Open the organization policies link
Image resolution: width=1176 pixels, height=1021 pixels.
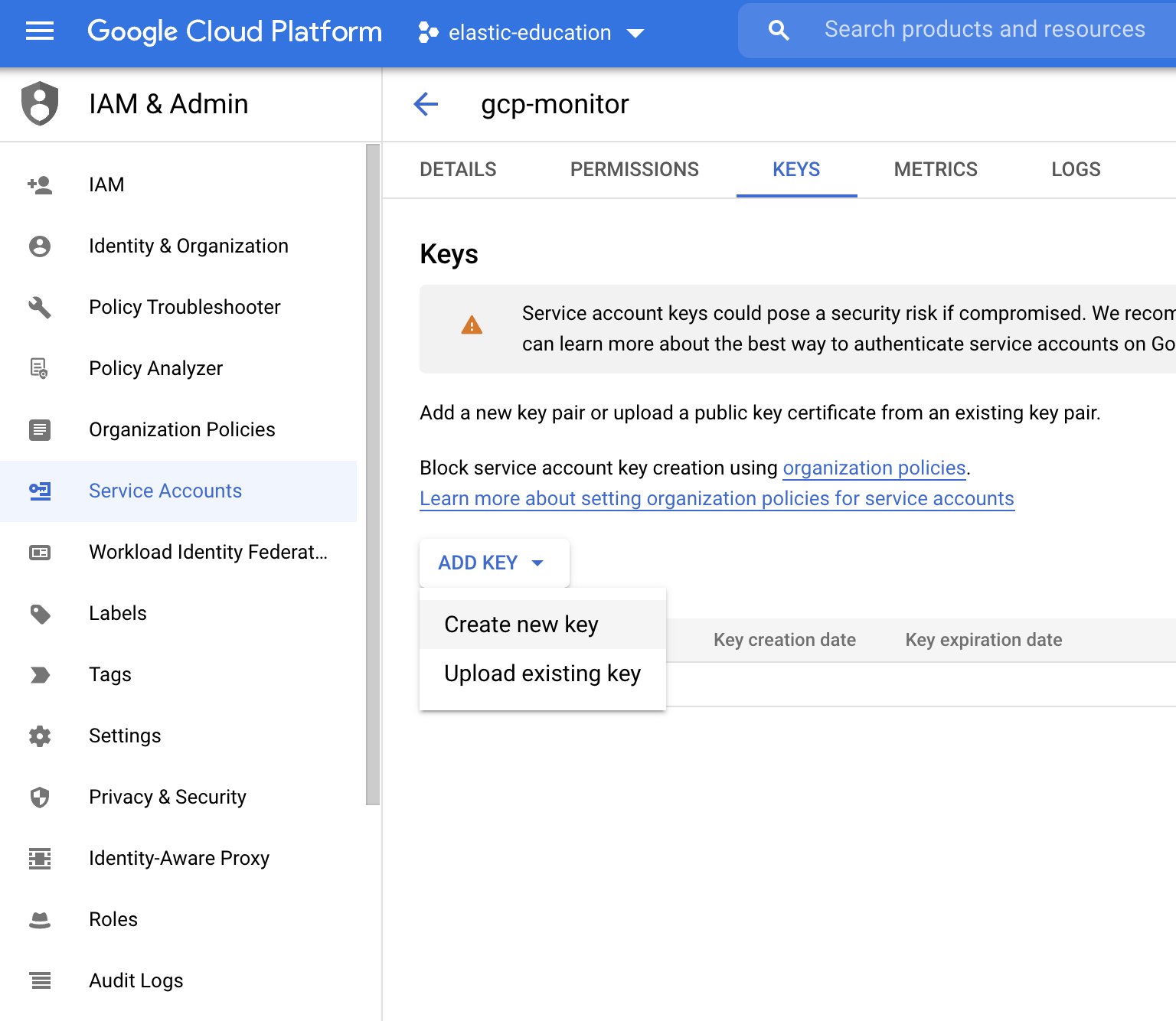point(874,468)
